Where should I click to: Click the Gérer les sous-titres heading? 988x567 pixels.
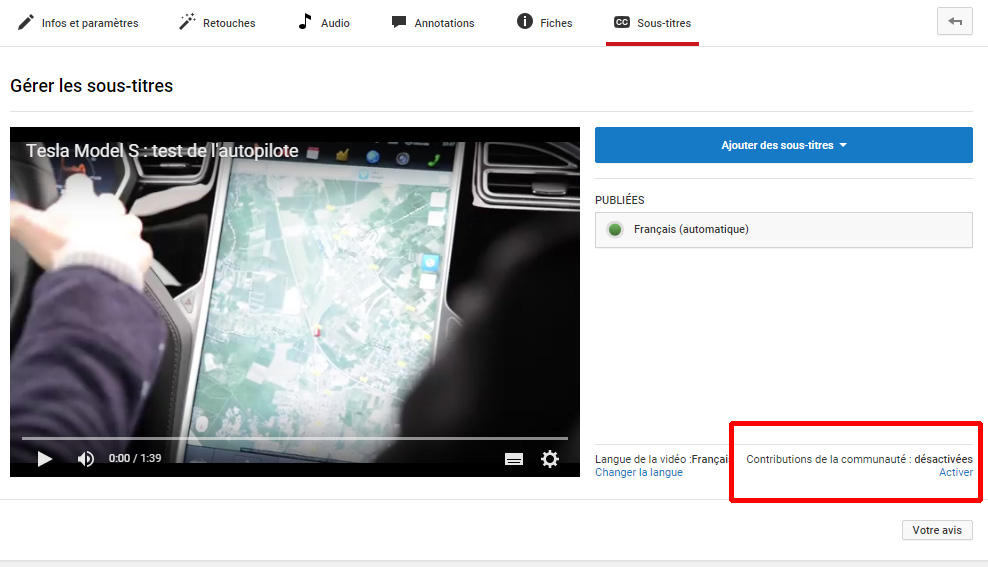91,86
